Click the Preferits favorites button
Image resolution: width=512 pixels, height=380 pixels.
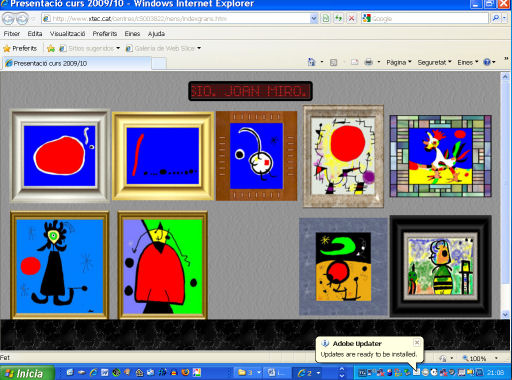[20, 49]
